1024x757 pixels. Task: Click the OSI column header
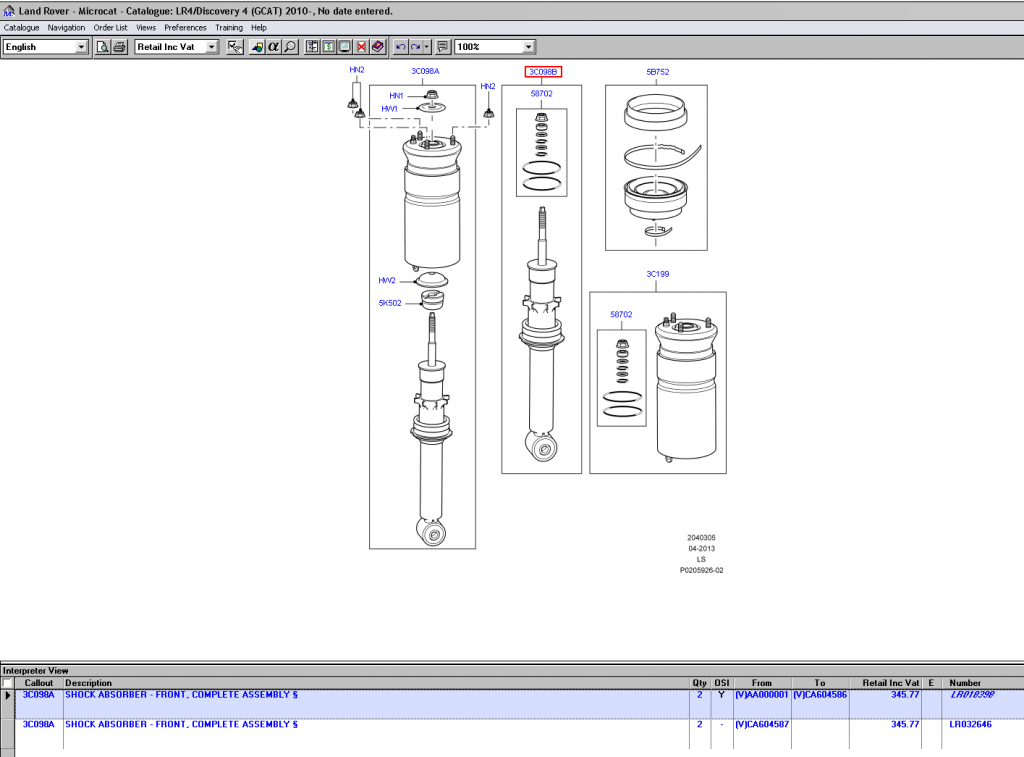coord(722,683)
